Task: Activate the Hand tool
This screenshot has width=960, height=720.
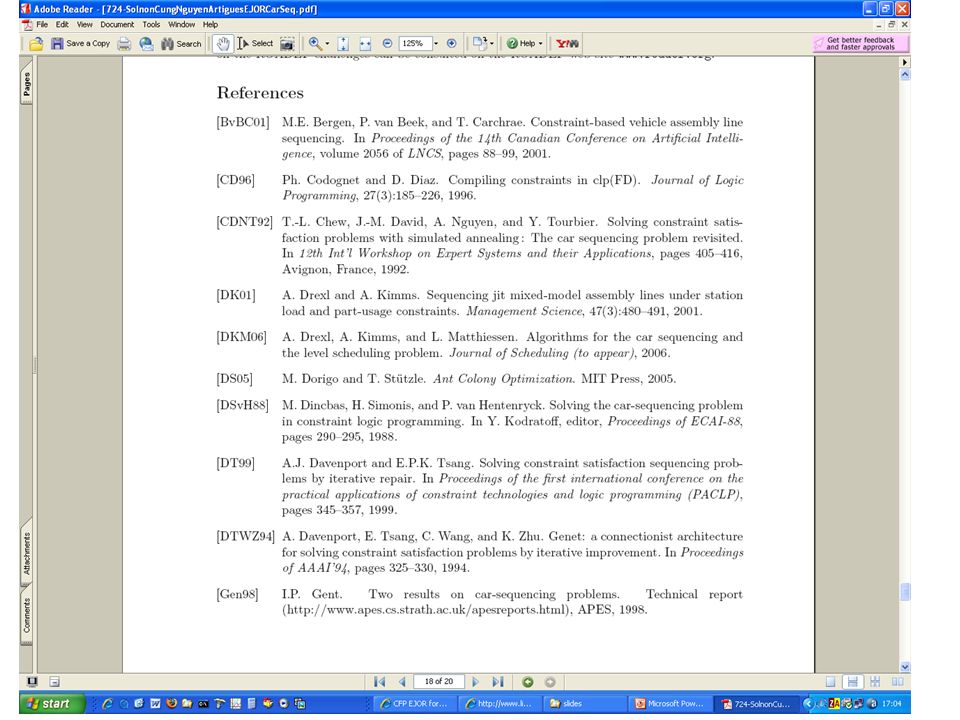Action: pos(223,43)
